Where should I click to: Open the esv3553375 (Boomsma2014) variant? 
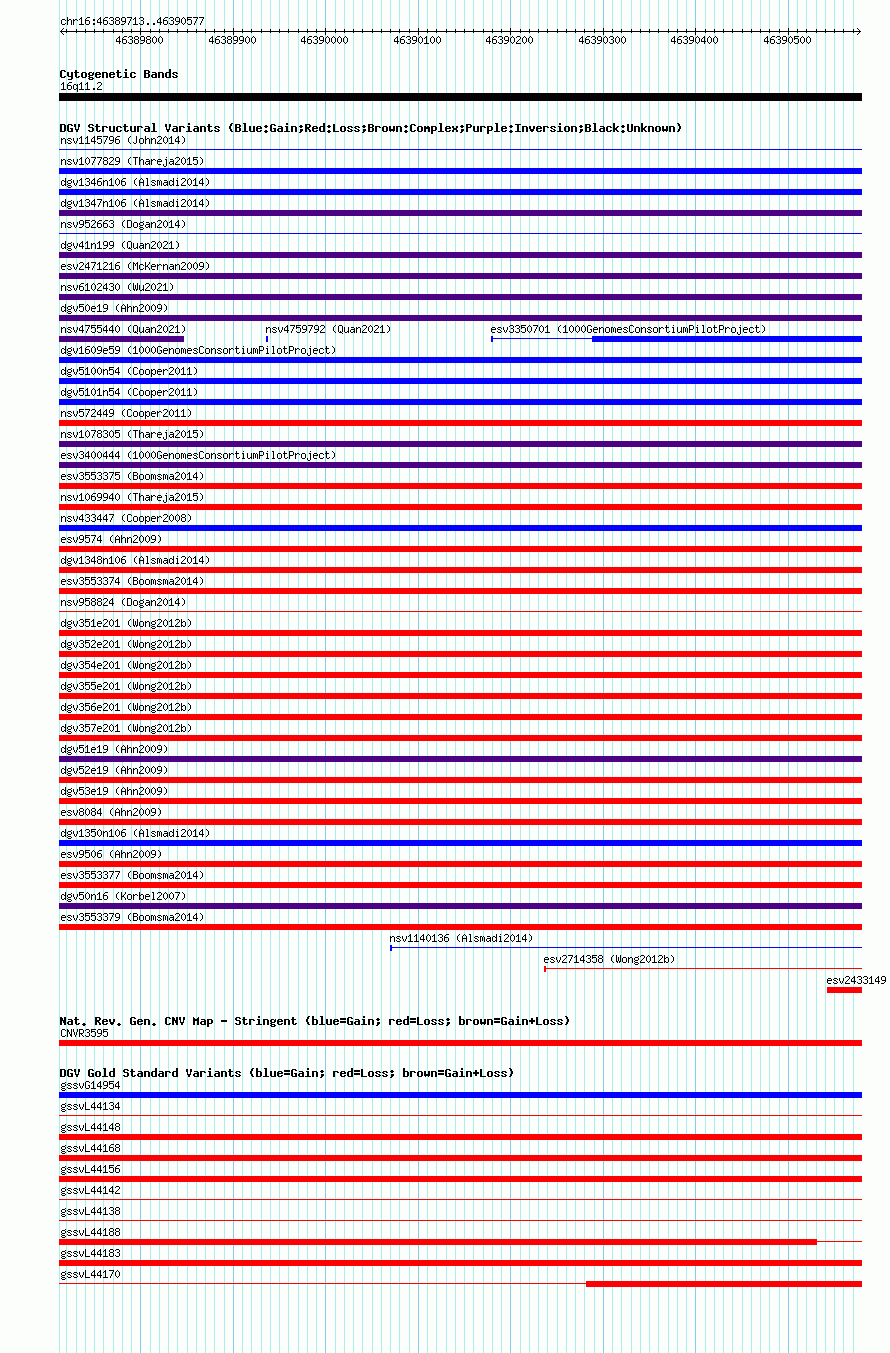click(132, 476)
